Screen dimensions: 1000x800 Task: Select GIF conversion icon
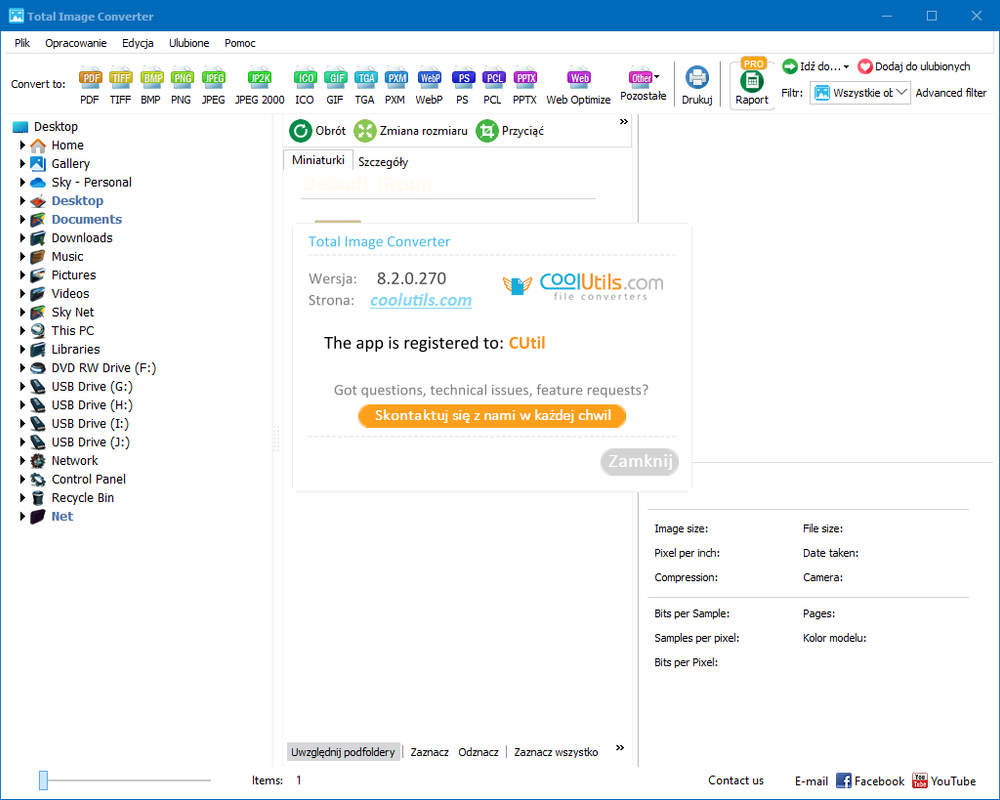click(335, 86)
